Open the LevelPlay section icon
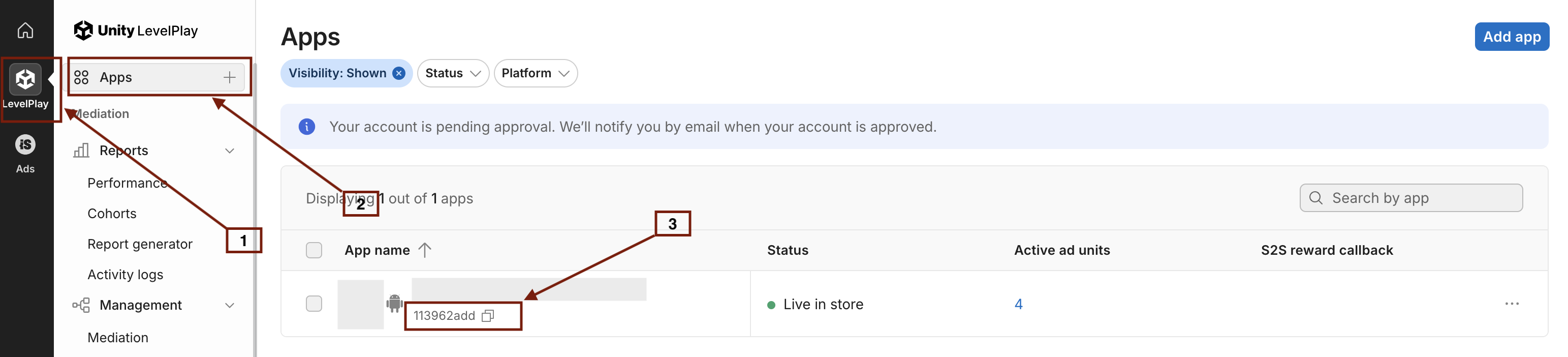This screenshot has width=1568, height=357. 25,80
